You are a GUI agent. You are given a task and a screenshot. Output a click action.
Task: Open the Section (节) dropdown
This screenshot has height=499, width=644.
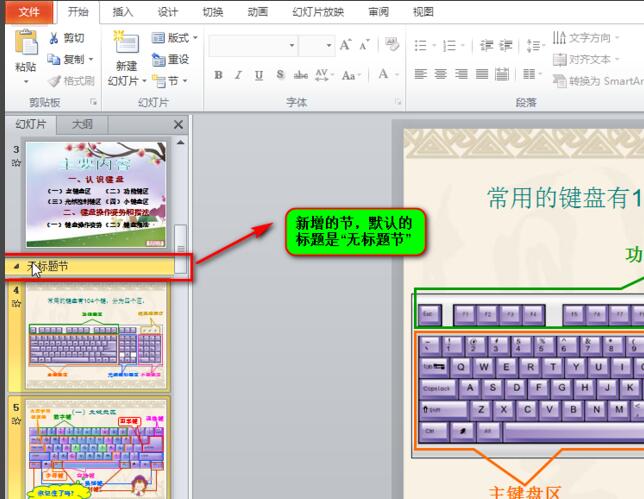171,81
